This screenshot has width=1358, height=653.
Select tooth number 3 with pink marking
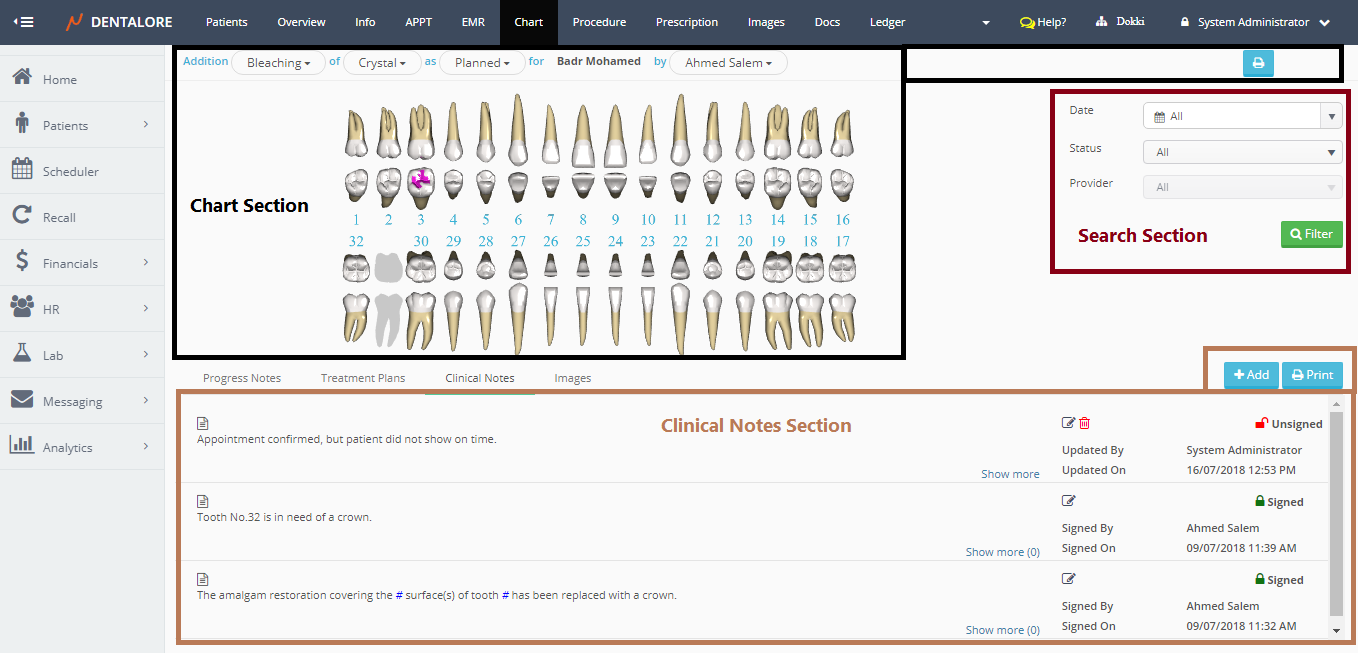click(421, 180)
